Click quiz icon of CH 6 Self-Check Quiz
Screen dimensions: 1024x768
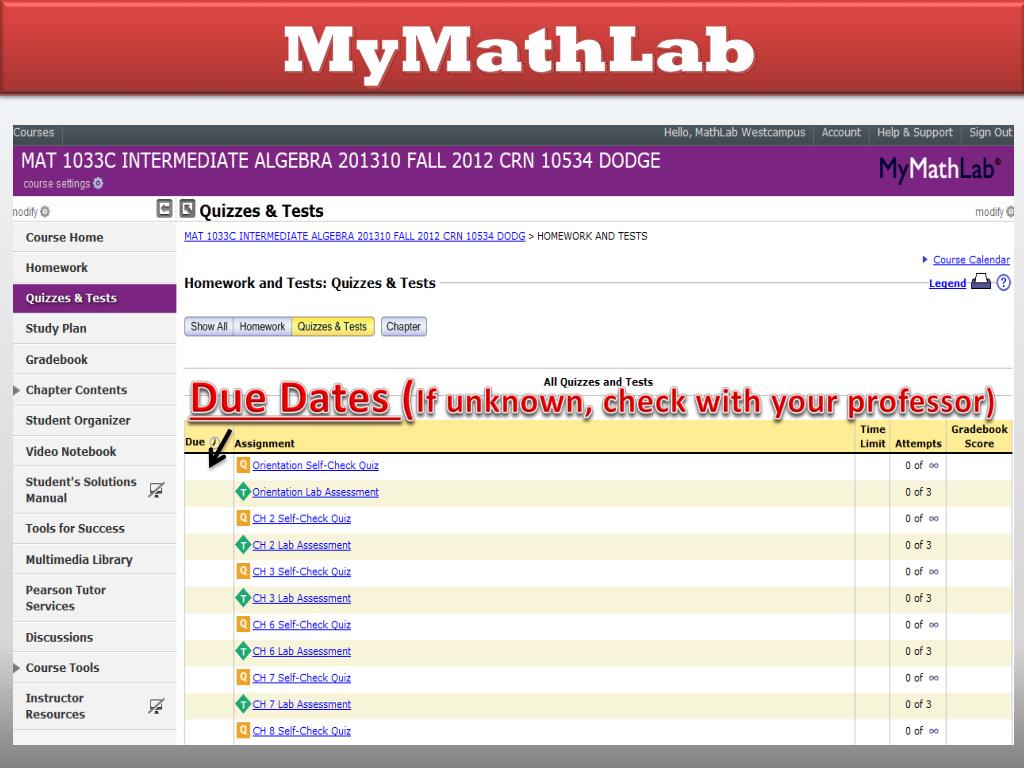click(243, 625)
